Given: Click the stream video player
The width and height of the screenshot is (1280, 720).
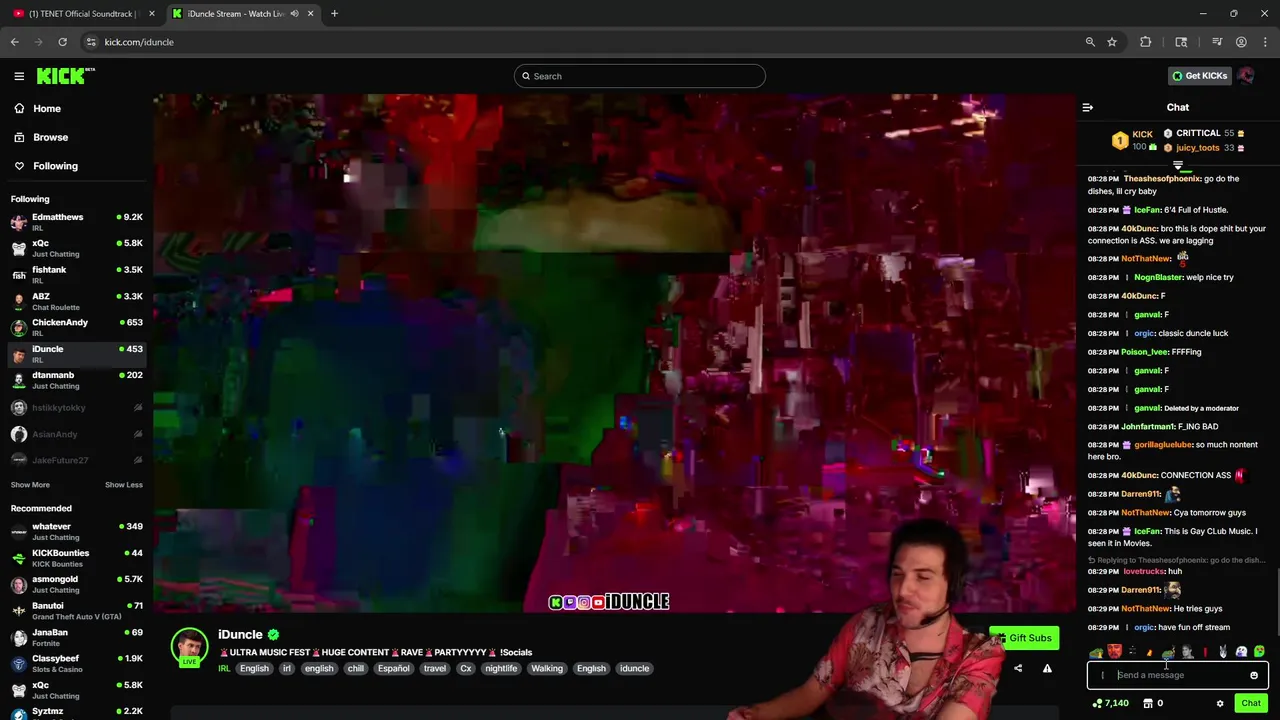Looking at the screenshot, I should [615, 353].
